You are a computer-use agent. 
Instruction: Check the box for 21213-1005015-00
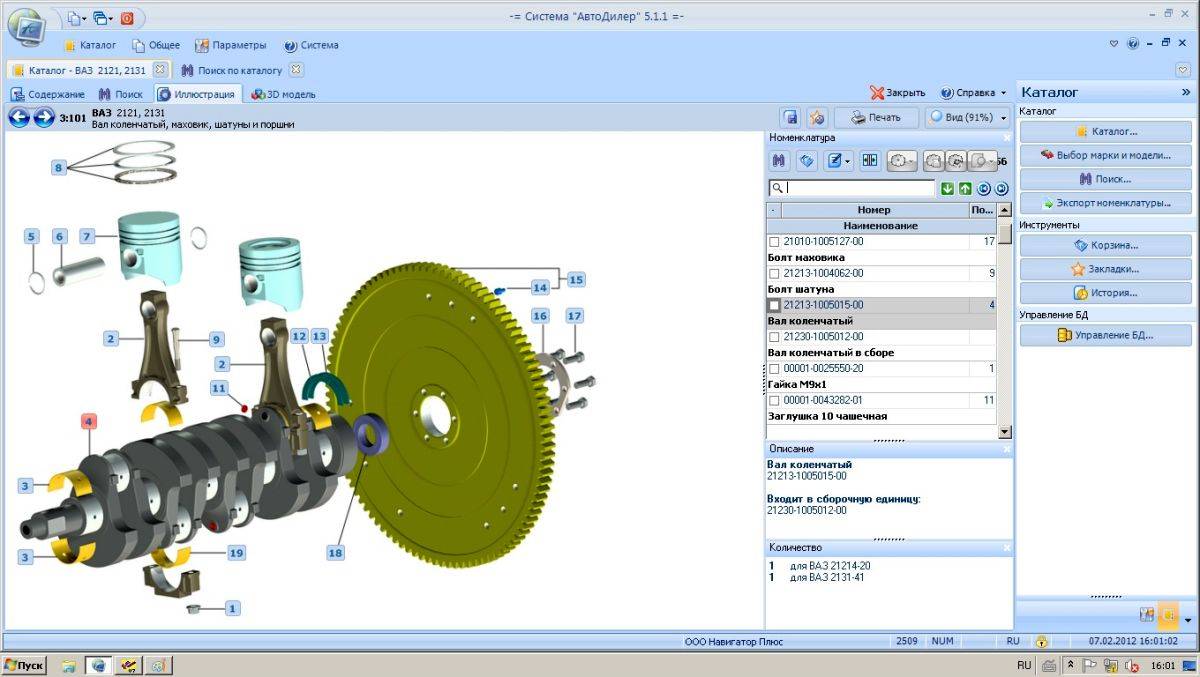[x=774, y=305]
